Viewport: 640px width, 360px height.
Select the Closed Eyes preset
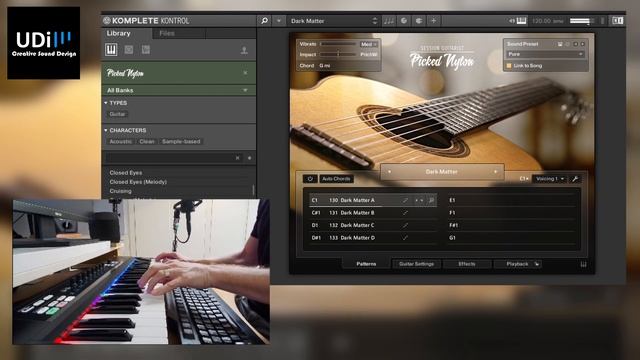[x=126, y=173]
